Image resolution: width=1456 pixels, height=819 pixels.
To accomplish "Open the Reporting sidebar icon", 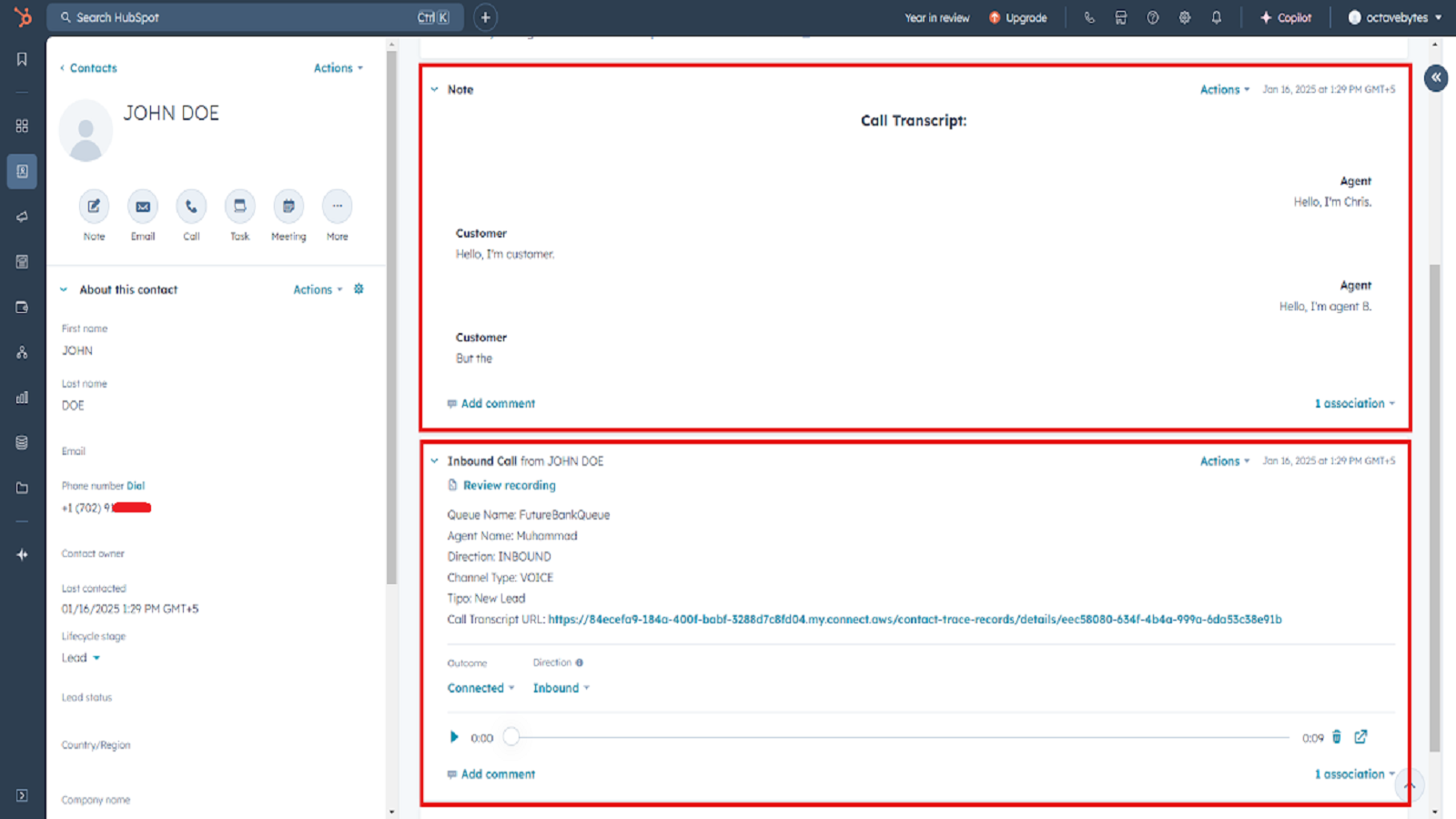I will [21, 398].
